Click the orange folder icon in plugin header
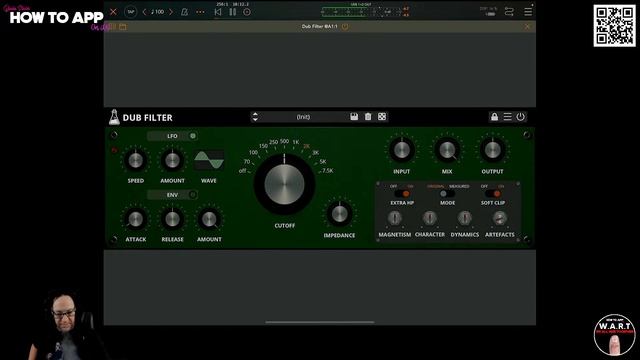This screenshot has width=640, height=360. pos(122,27)
